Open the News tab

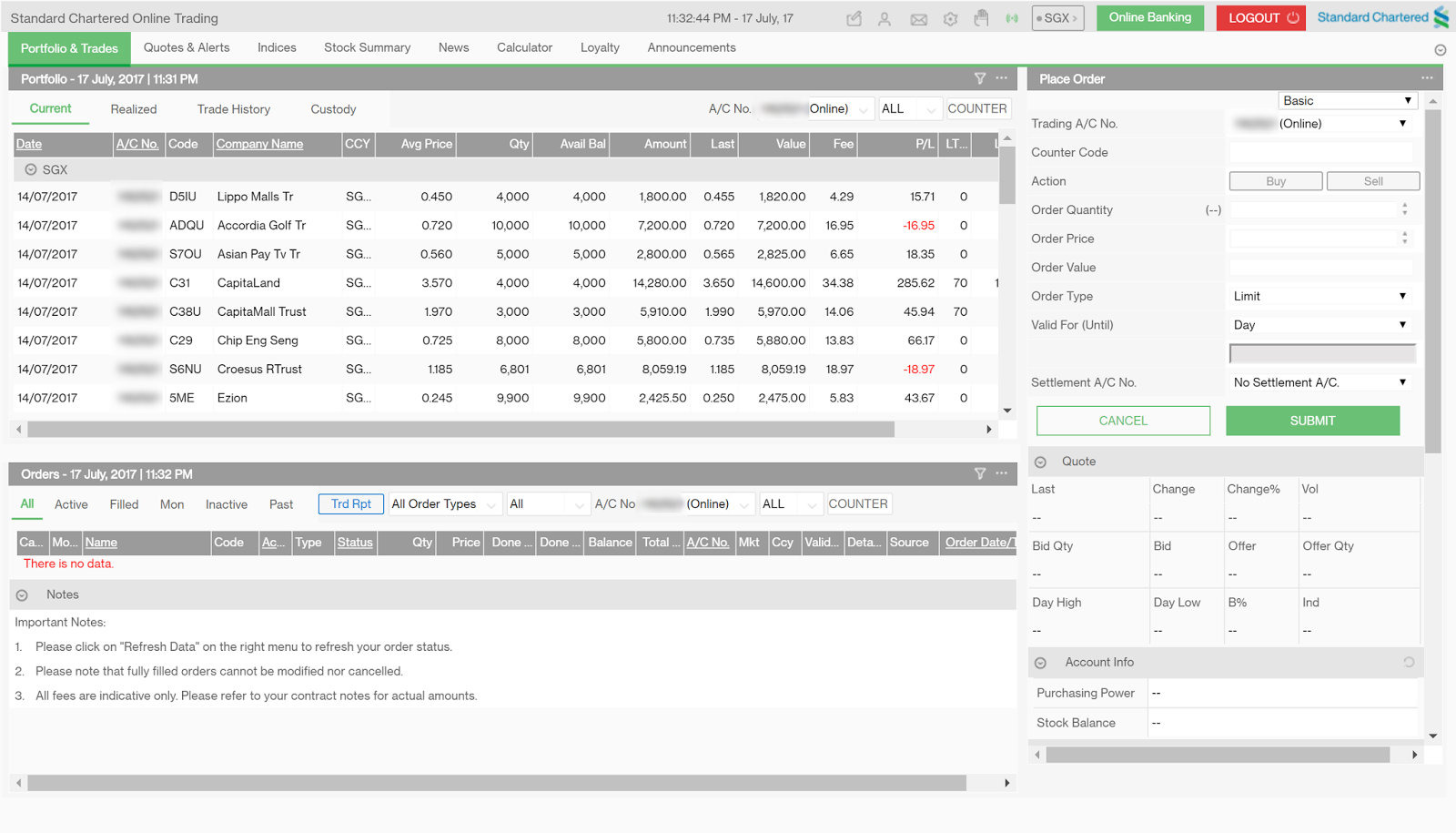(x=453, y=47)
